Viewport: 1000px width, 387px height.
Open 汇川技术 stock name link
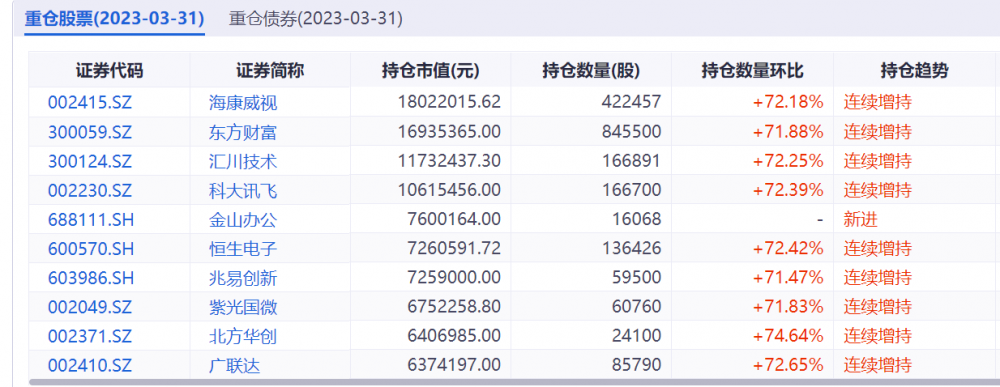(x=243, y=161)
